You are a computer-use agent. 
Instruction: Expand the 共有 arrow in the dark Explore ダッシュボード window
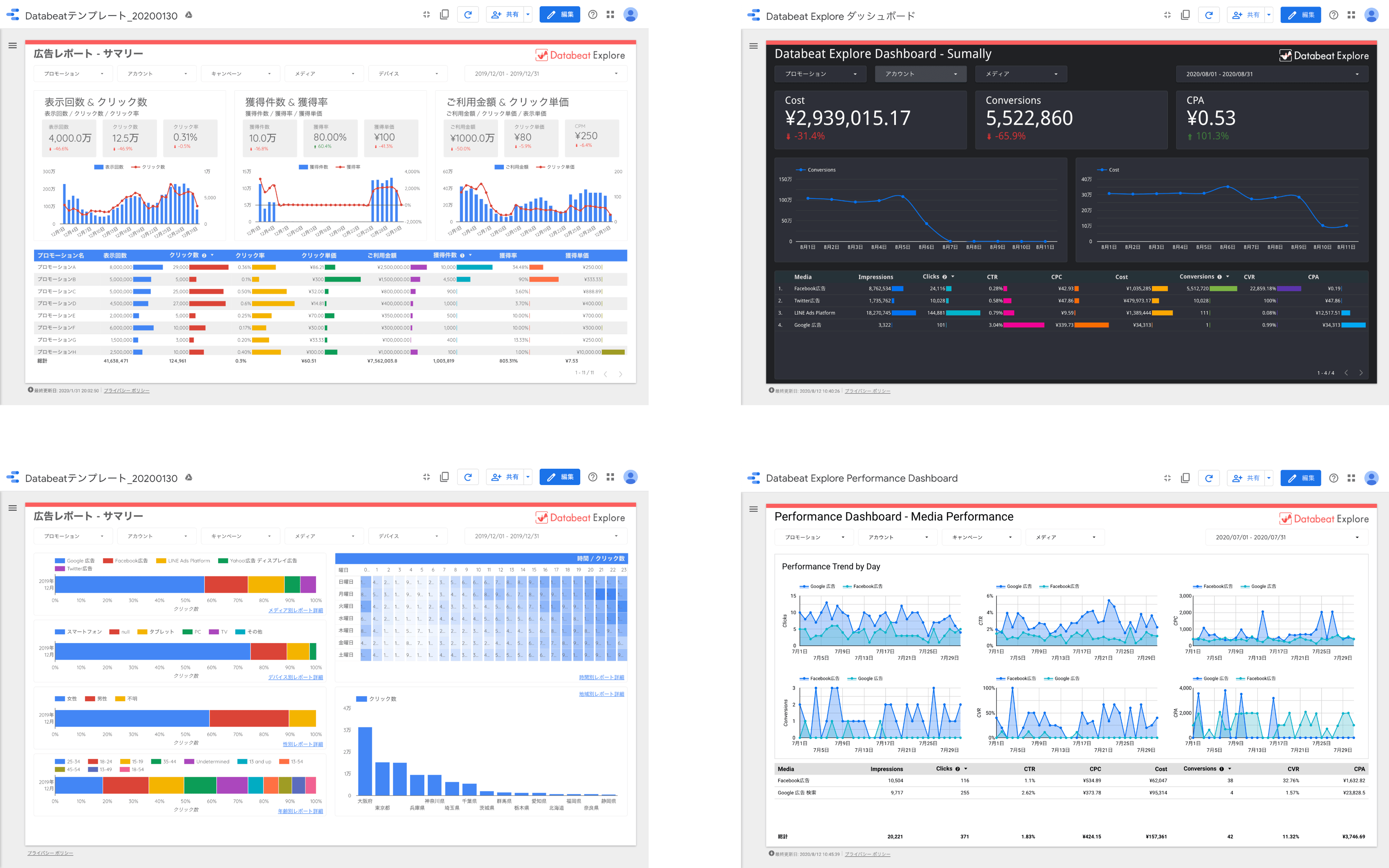coord(1269,15)
